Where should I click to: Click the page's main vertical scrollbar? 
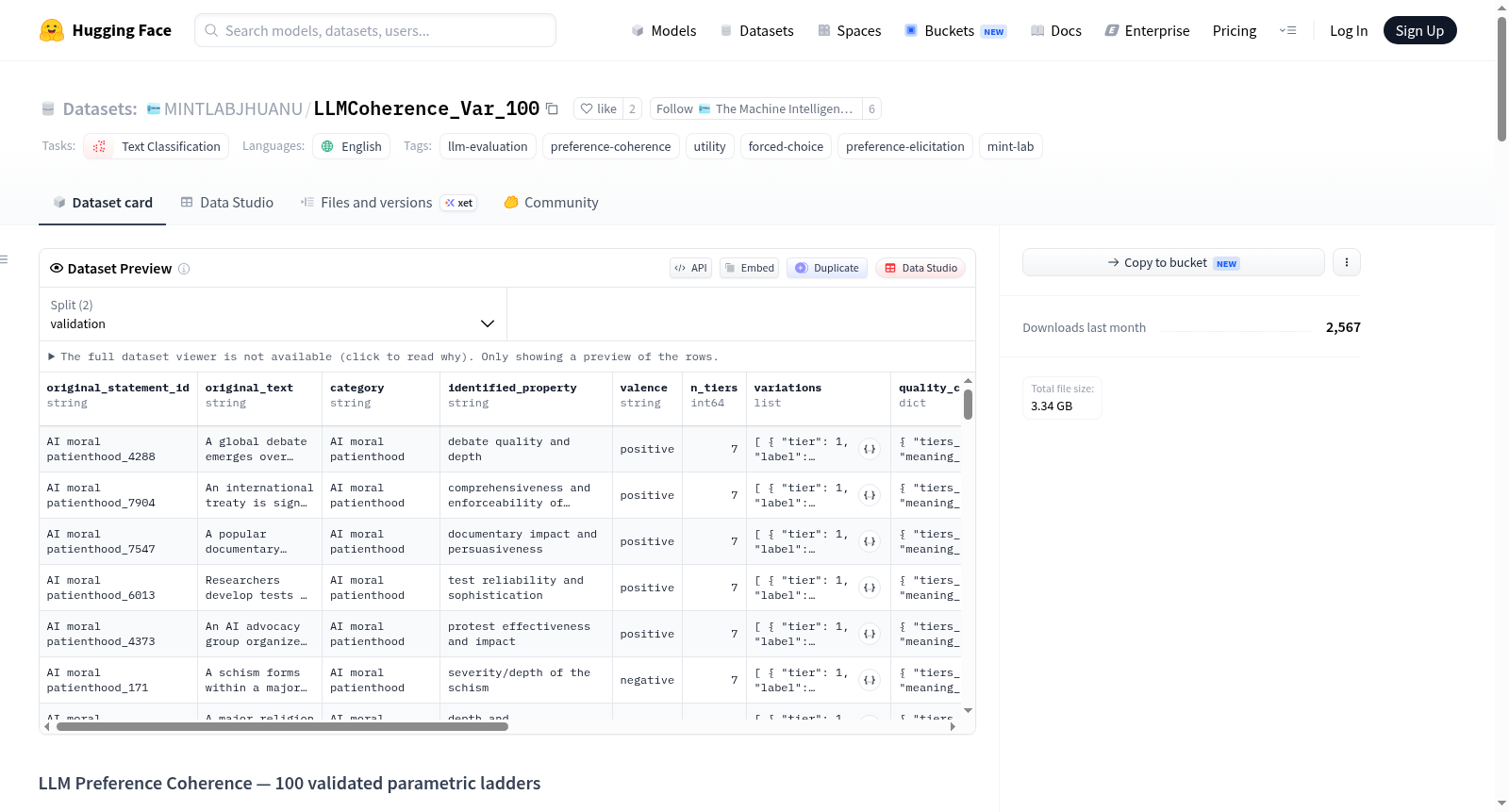1501,80
